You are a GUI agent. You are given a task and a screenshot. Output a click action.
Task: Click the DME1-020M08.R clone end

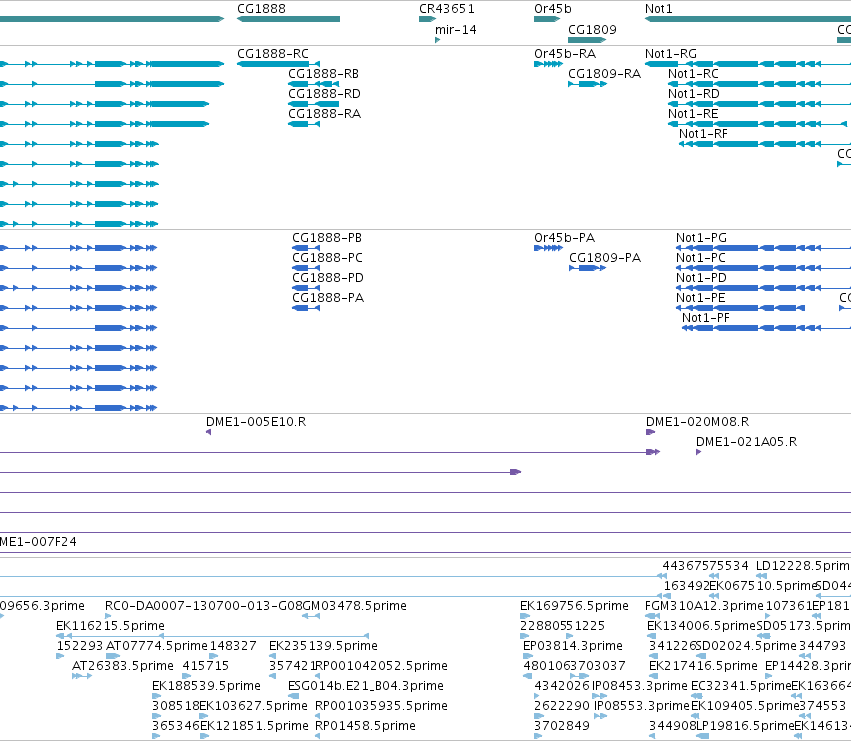(x=697, y=422)
